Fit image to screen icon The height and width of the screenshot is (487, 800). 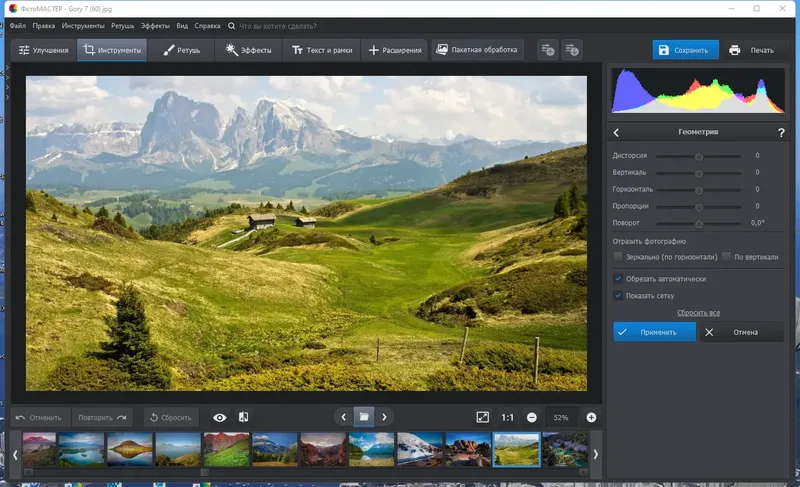tap(482, 417)
